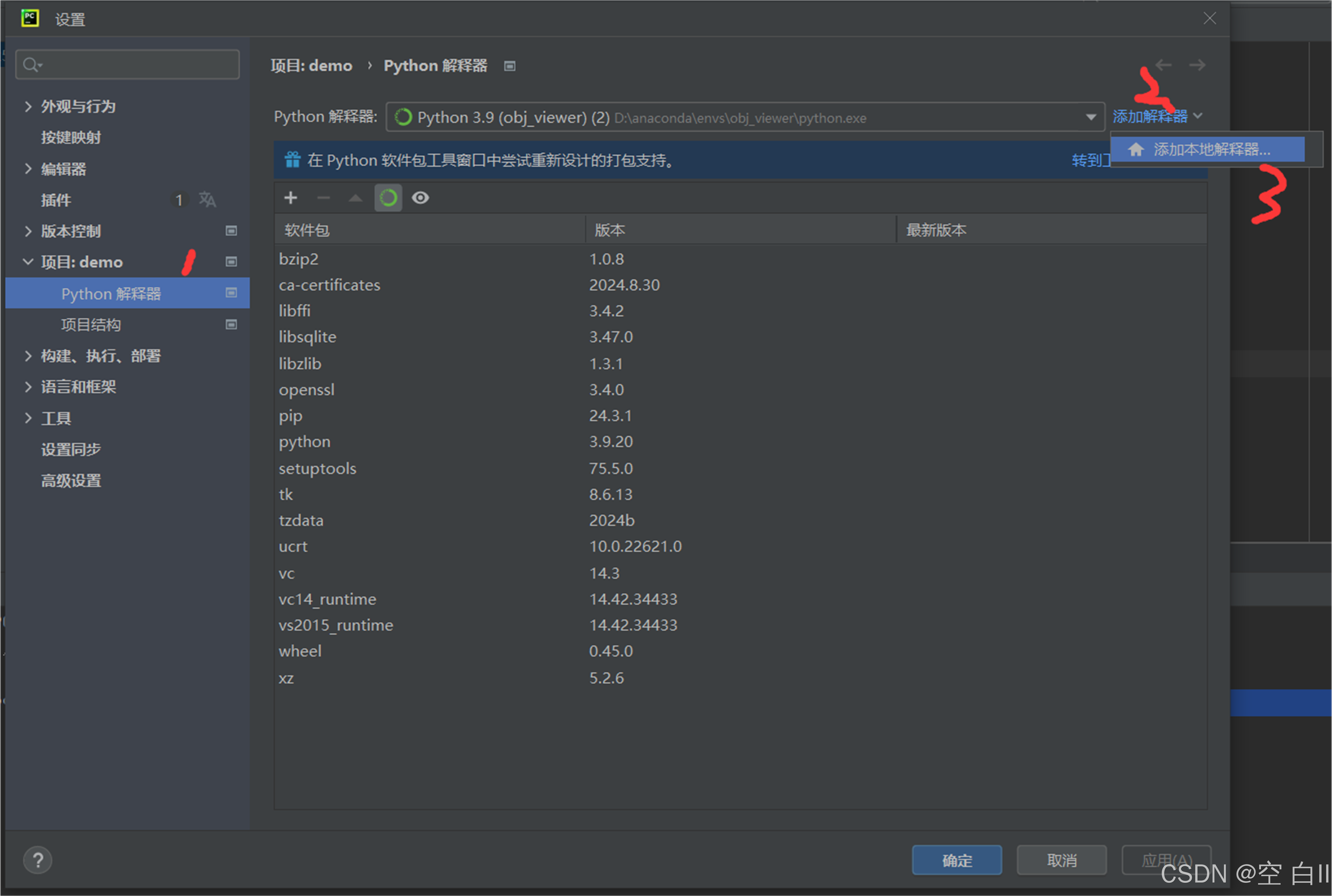Viewport: 1332px width, 896px height.
Task: Open the Python interpreter dropdown
Action: click(x=1091, y=117)
